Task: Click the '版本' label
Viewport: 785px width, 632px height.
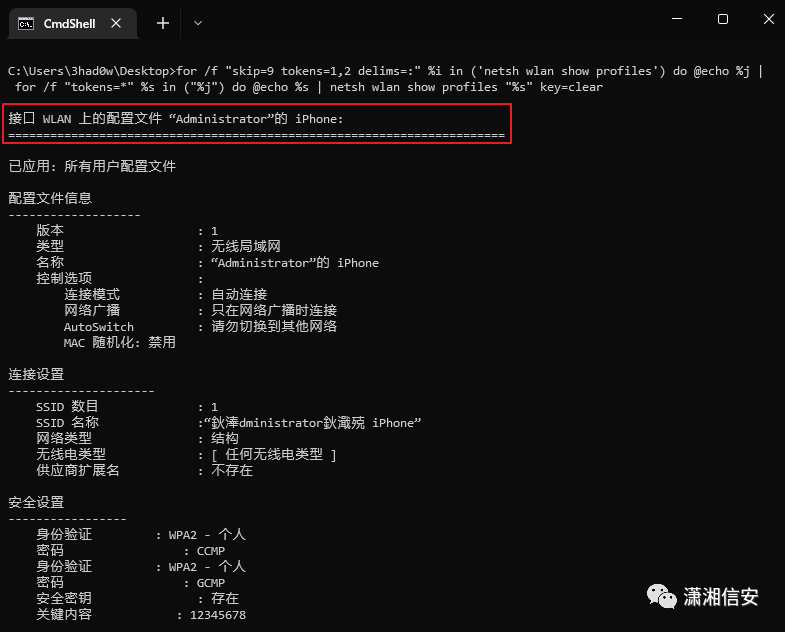Action: point(50,230)
